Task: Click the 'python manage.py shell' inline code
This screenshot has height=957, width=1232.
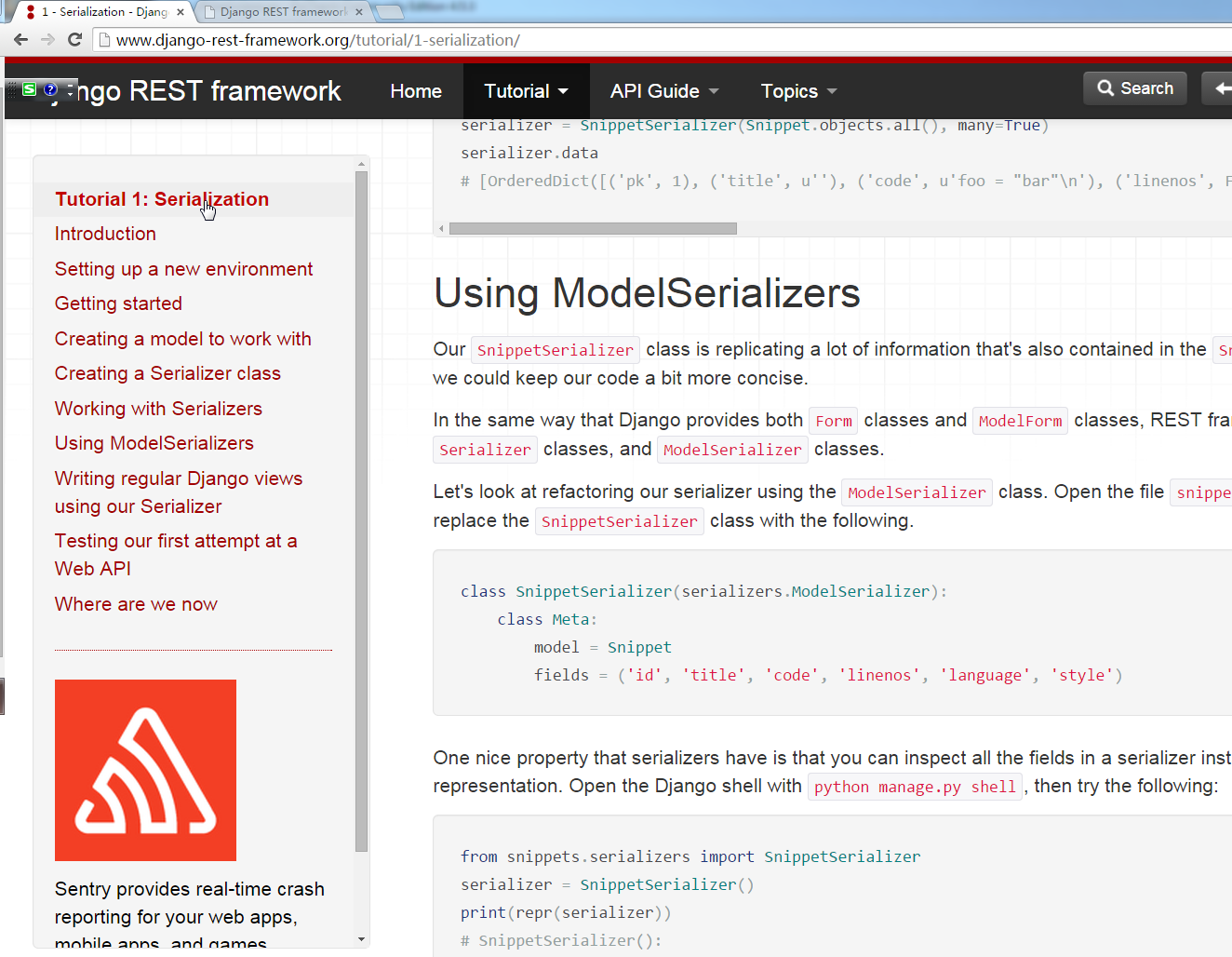Action: pos(915,787)
